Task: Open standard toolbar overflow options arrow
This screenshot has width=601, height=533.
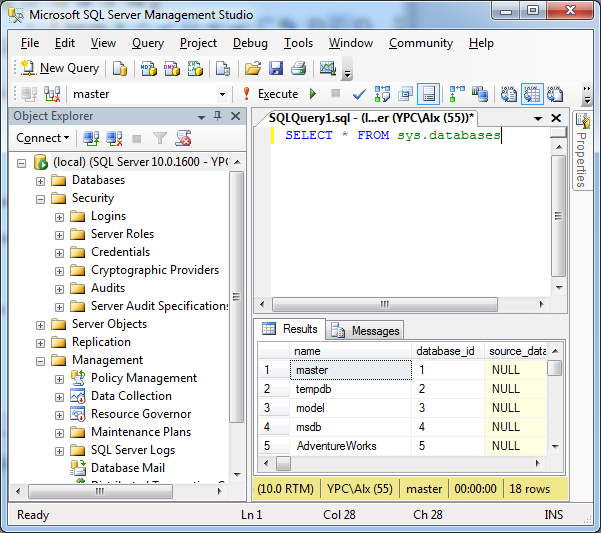Action: [x=347, y=74]
